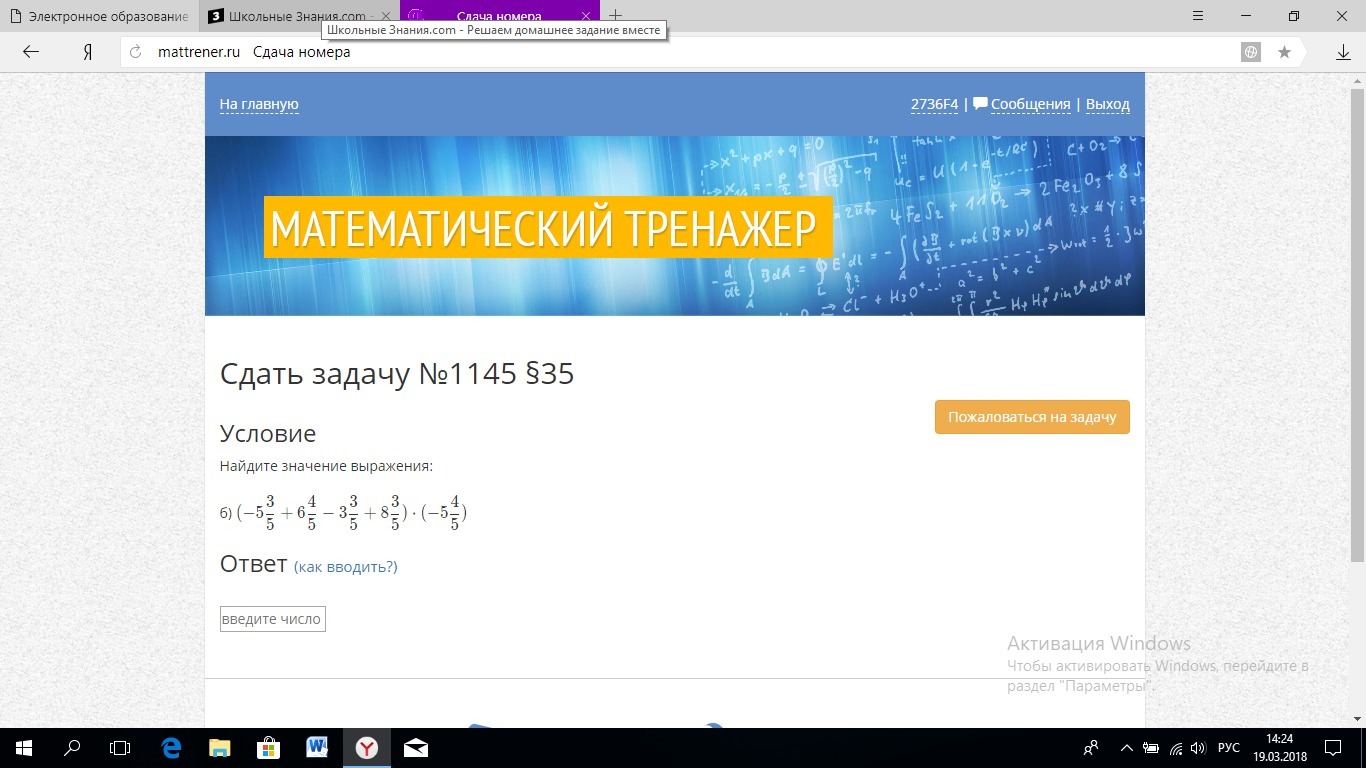This screenshot has width=1366, height=768.
Task: Switch input language via РУС indicator
Action: pyautogui.click(x=1229, y=748)
